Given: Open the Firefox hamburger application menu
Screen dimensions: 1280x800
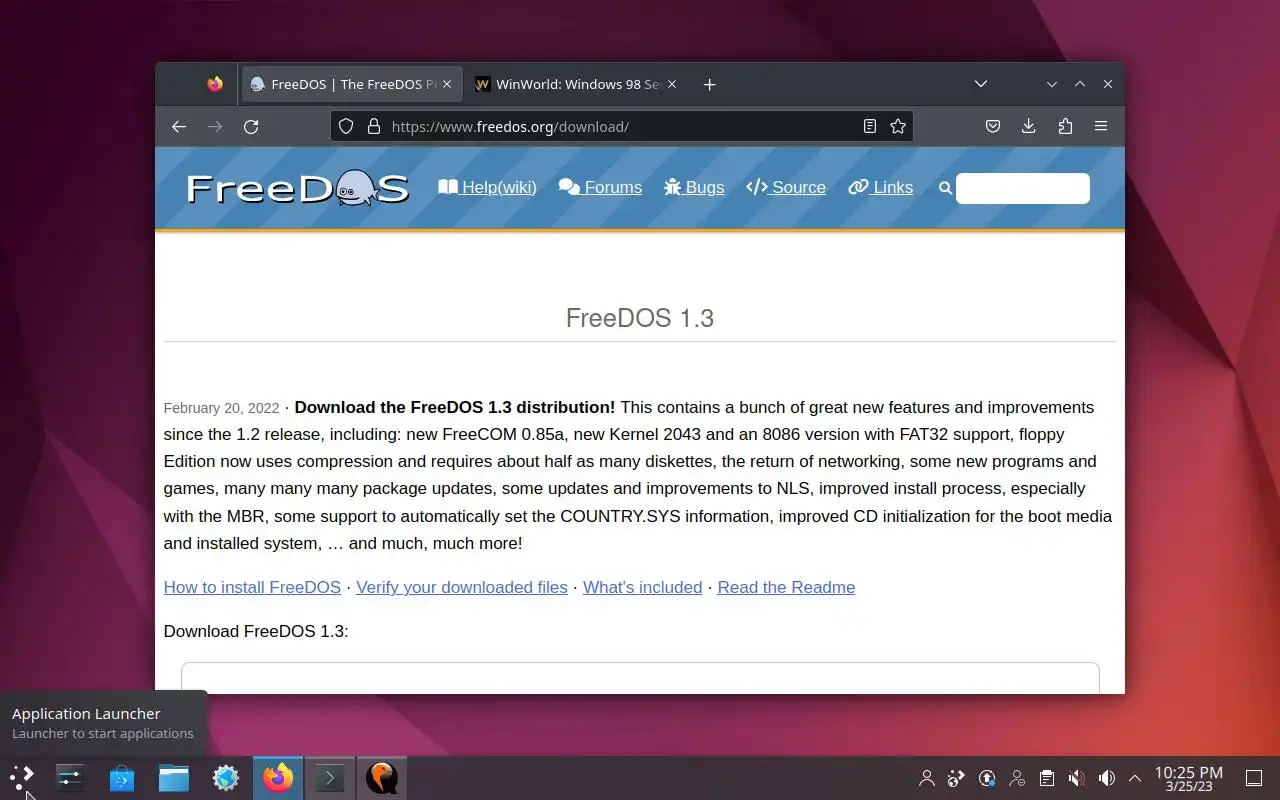Looking at the screenshot, I should (1101, 126).
